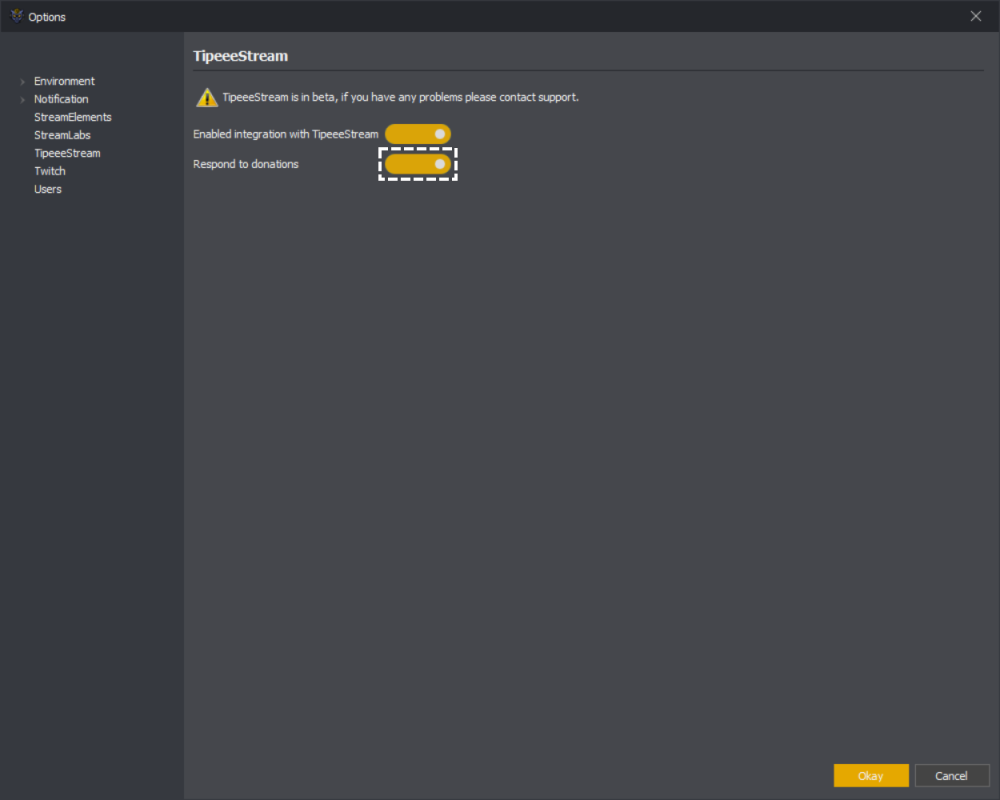Click the yellow warning triangle icon
The width and height of the screenshot is (1000, 800).
207,98
